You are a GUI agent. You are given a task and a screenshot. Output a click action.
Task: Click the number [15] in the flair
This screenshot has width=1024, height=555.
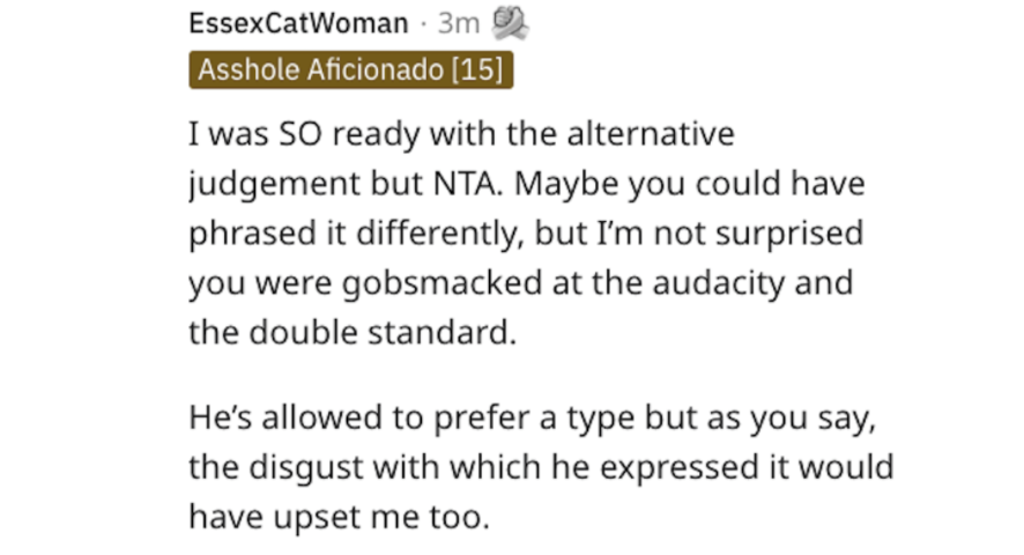[x=478, y=69]
